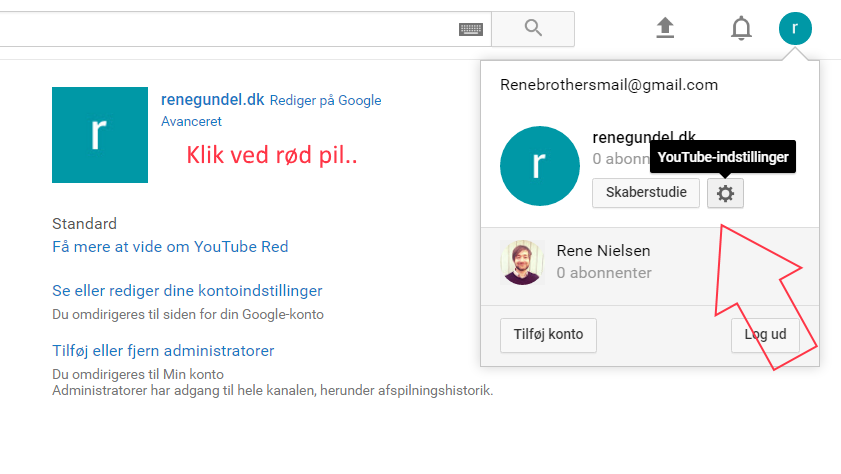Click Rene Nielsen profile photo

pos(522,262)
